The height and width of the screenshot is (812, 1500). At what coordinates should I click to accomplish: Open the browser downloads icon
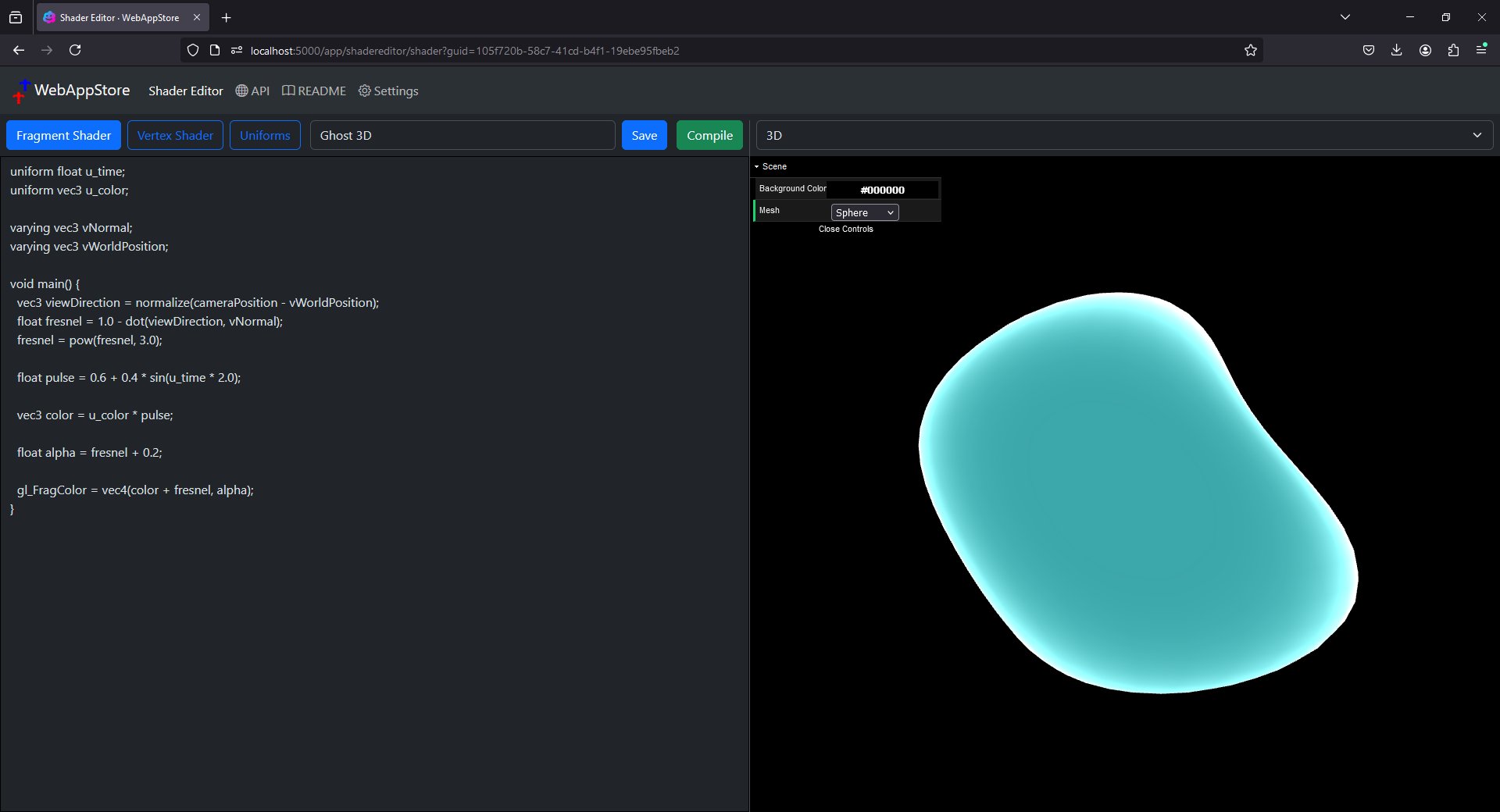pos(1396,50)
